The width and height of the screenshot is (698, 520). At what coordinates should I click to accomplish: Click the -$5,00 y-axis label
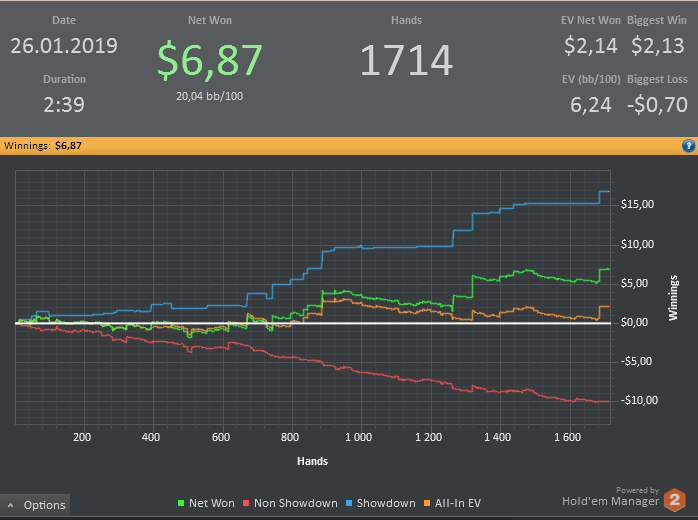(636, 361)
